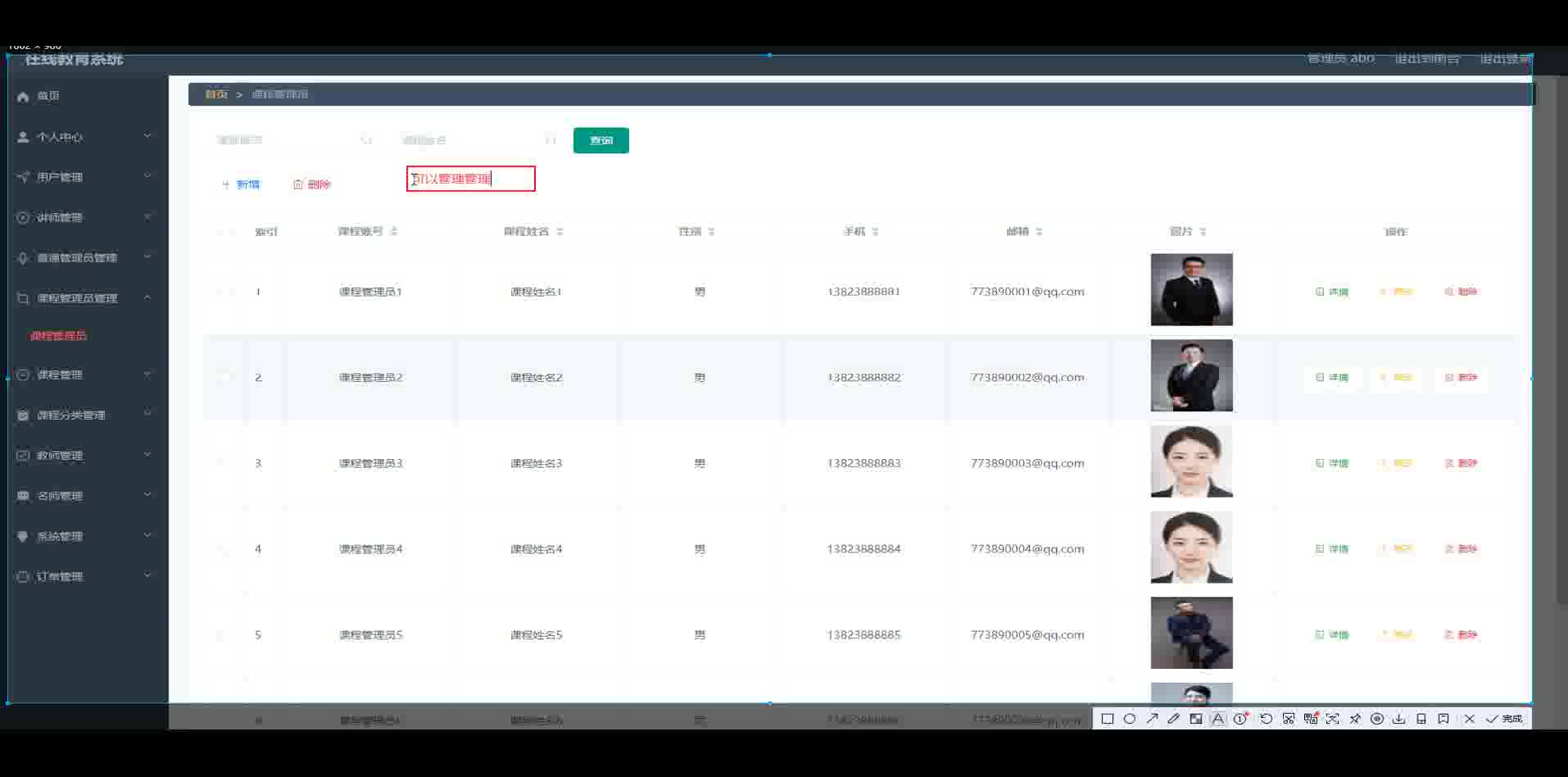This screenshot has height=777, width=1568.
Task: Pin the screenshot to screen
Action: tap(1355, 719)
